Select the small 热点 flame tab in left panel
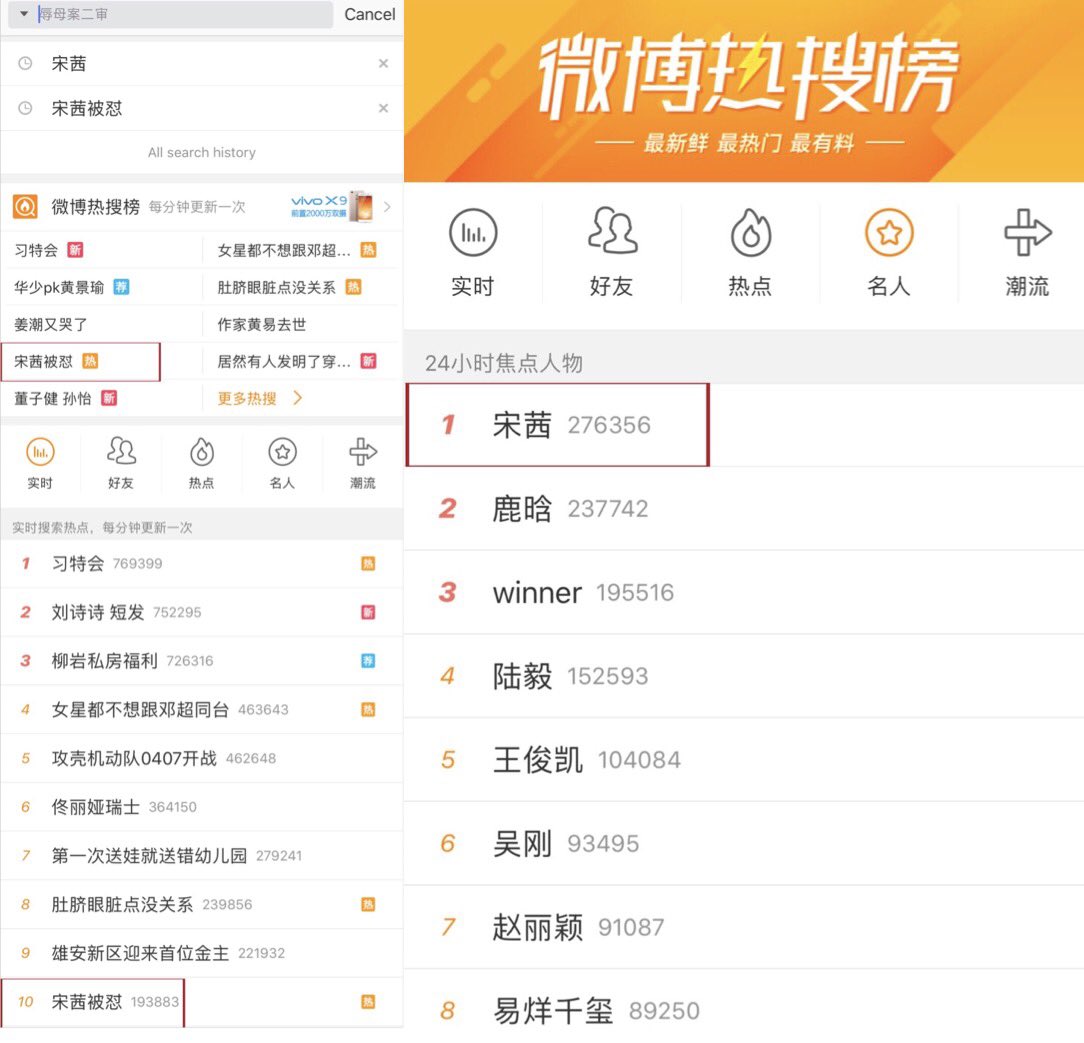This screenshot has height=1043, width=1084. pos(201,462)
